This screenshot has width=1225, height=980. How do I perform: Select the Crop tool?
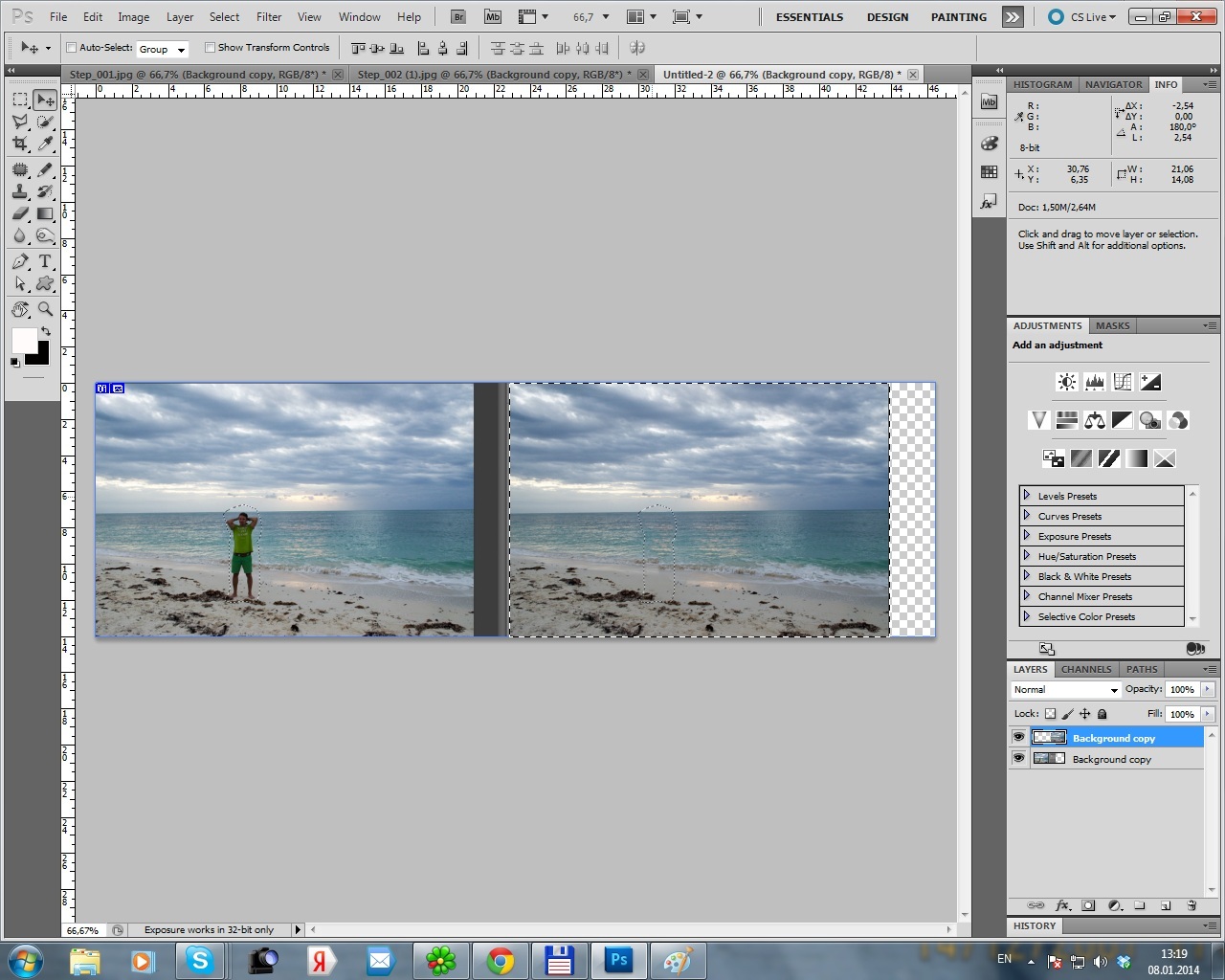pos(20,145)
